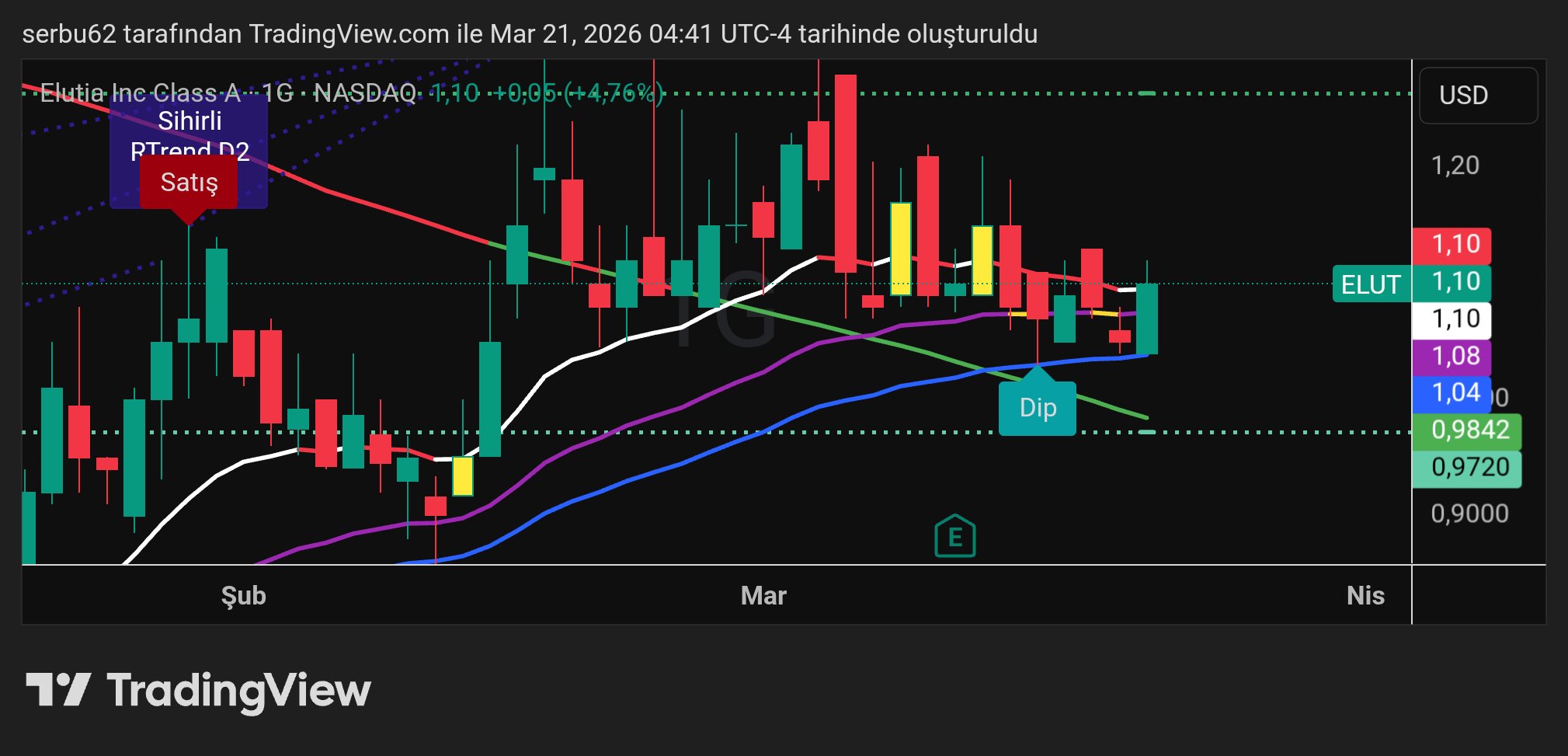Click the +0,05 (+4,76%) price change
The image size is (1568, 756).
(579, 93)
